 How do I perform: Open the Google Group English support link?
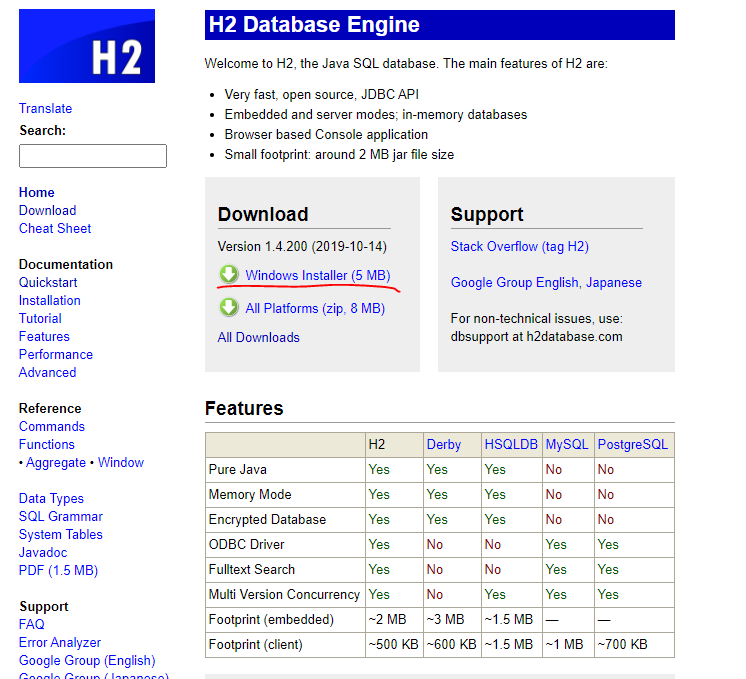(x=514, y=283)
